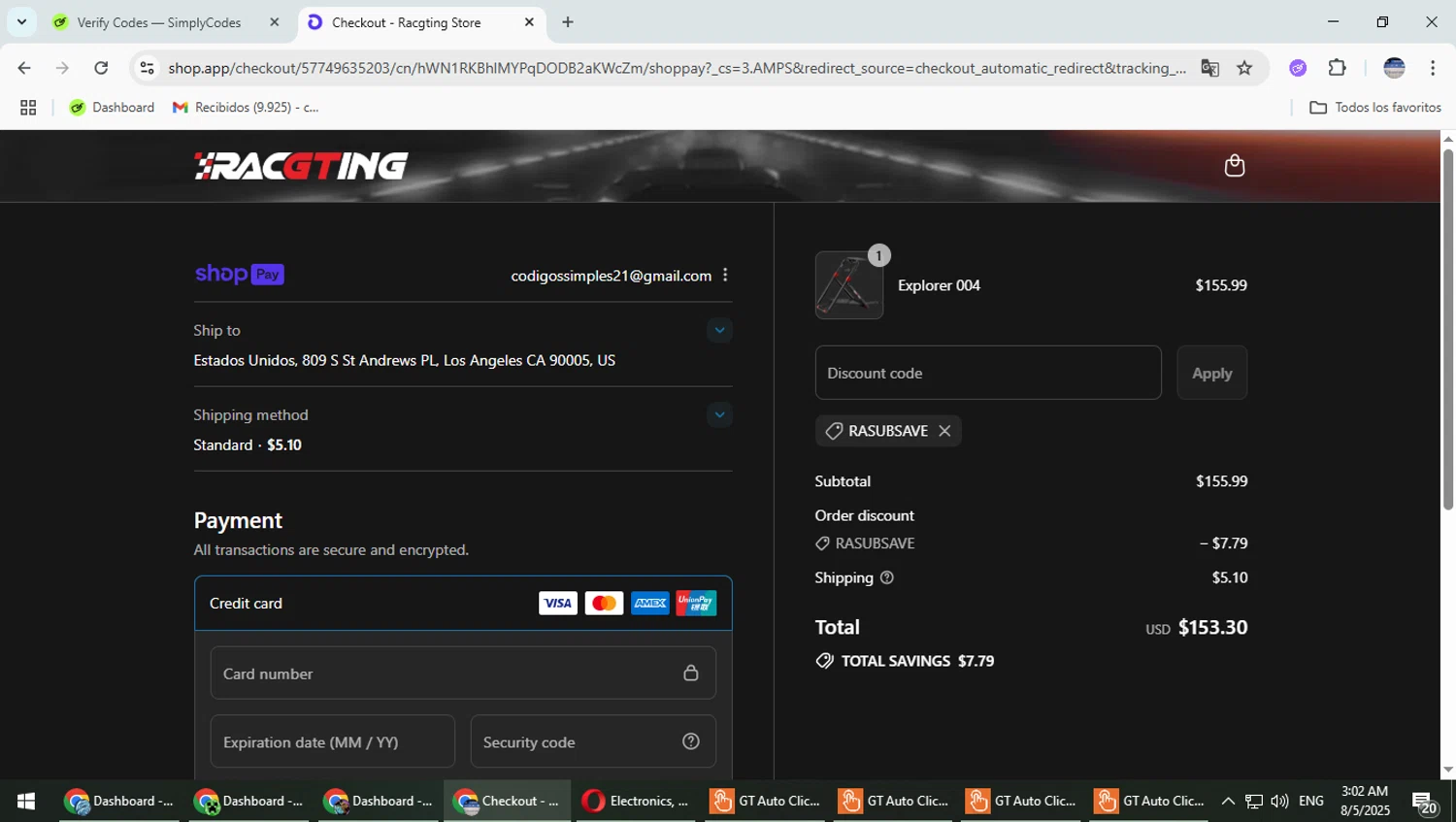1456x822 pixels.
Task: Open the Gmail Recibidos bookmark
Action: pyautogui.click(x=246, y=108)
